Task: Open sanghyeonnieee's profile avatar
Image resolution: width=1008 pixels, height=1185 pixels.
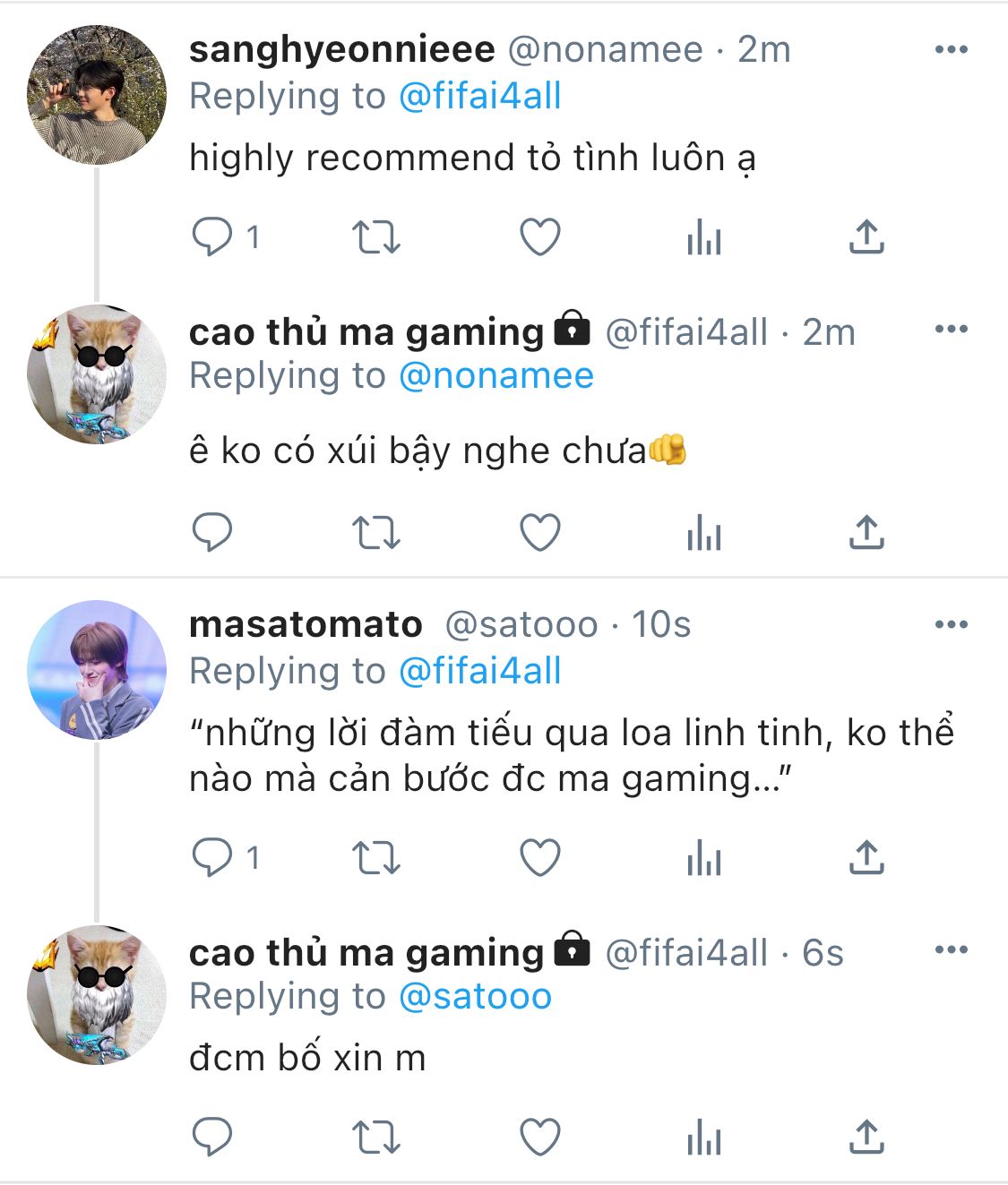Action: pos(97,95)
